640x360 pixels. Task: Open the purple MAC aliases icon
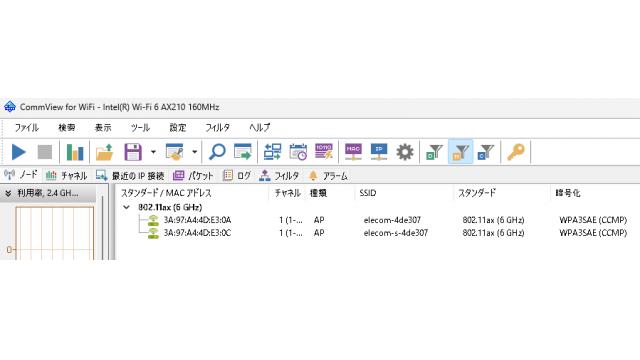click(353, 152)
